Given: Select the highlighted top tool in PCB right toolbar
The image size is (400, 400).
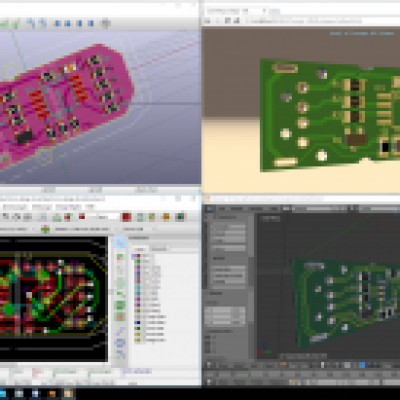Looking at the screenshot, I should point(120,243).
